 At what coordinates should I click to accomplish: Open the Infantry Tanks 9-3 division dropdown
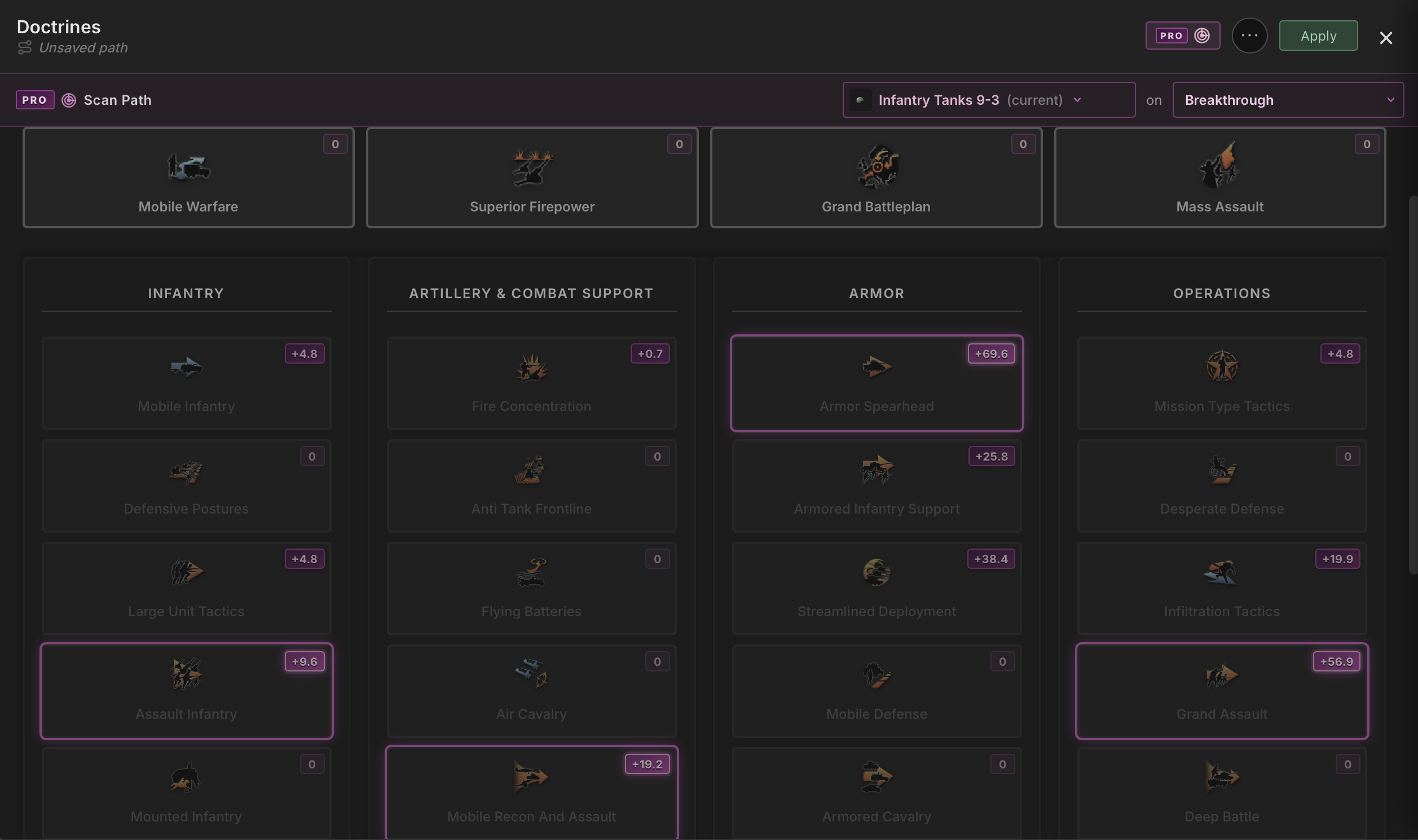989,100
